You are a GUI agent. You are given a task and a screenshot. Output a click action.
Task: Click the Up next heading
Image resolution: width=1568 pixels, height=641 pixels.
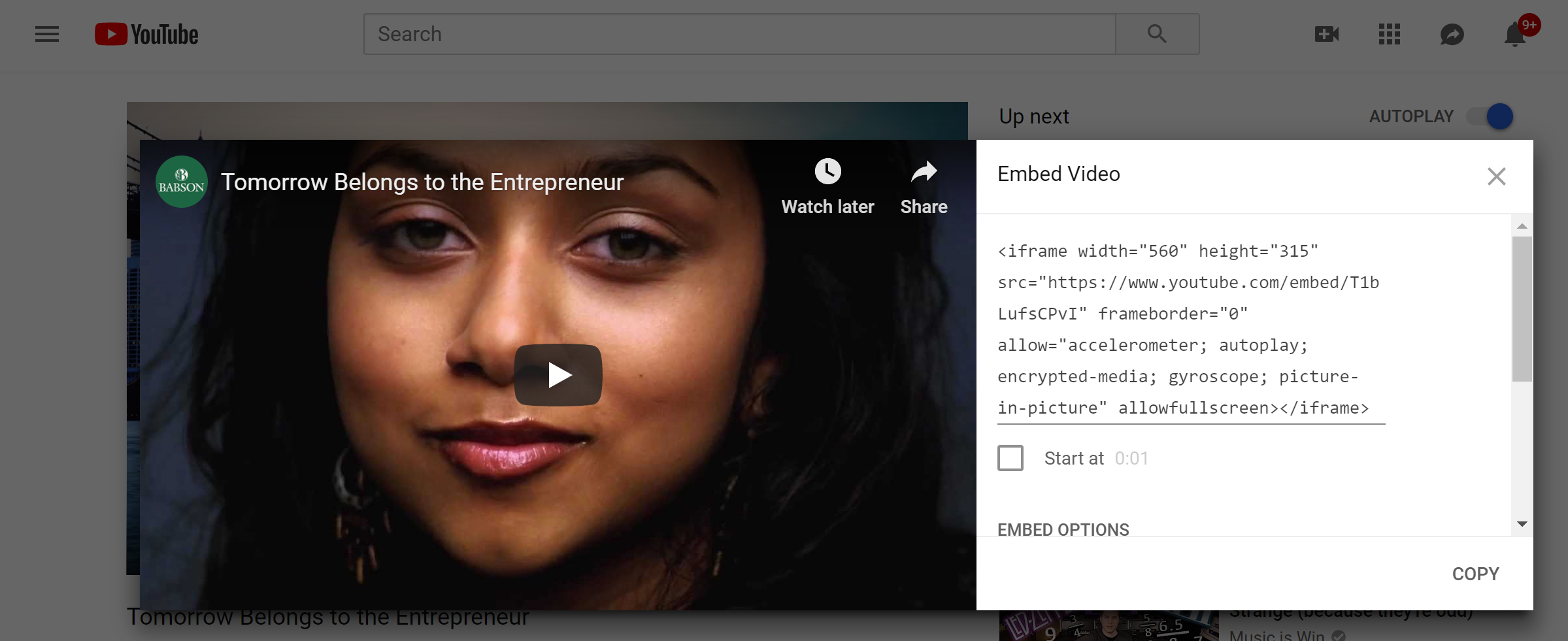pos(1033,116)
